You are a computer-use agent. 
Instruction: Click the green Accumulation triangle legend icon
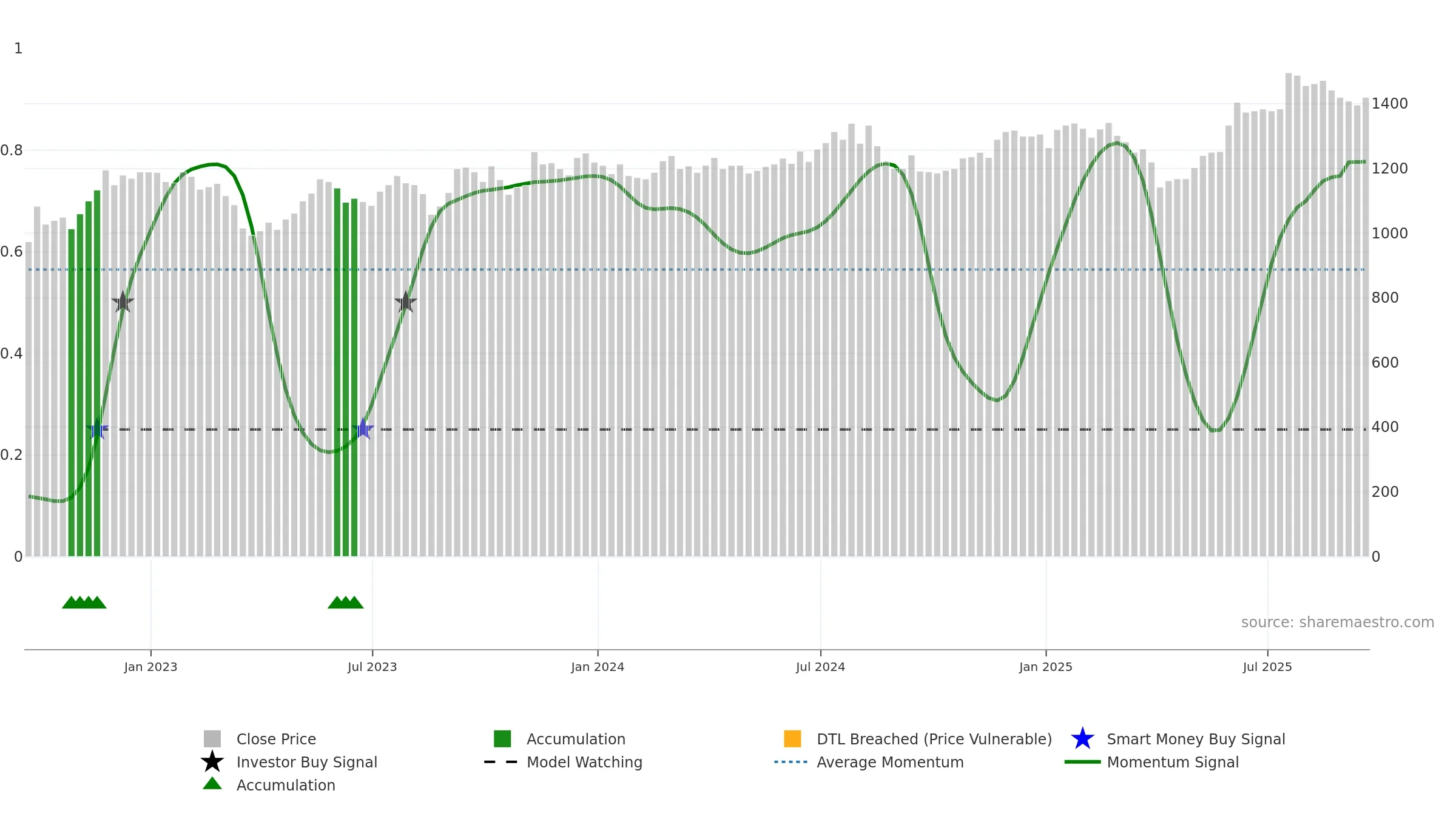(212, 784)
